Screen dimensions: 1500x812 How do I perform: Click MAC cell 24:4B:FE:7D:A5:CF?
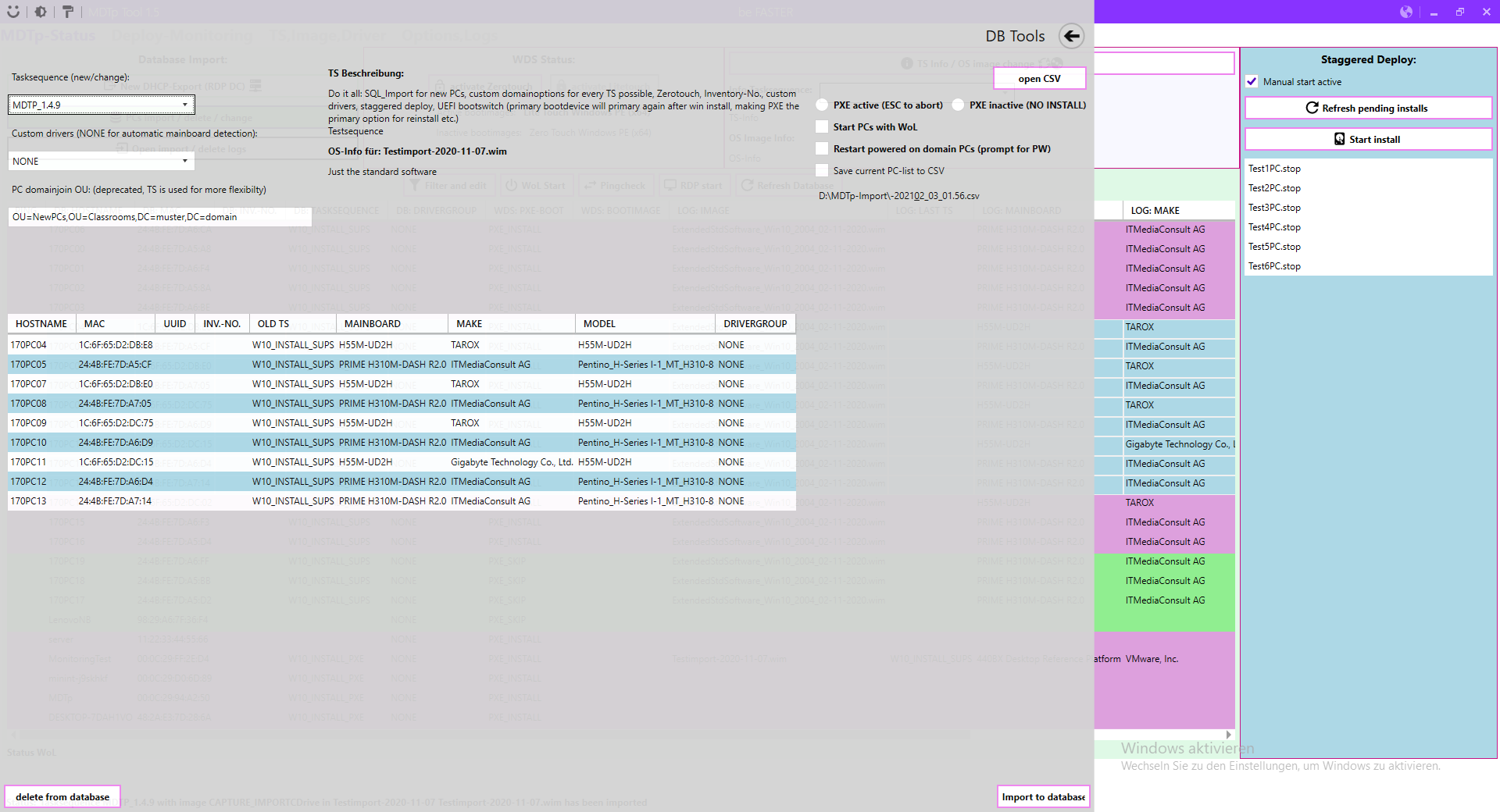115,364
